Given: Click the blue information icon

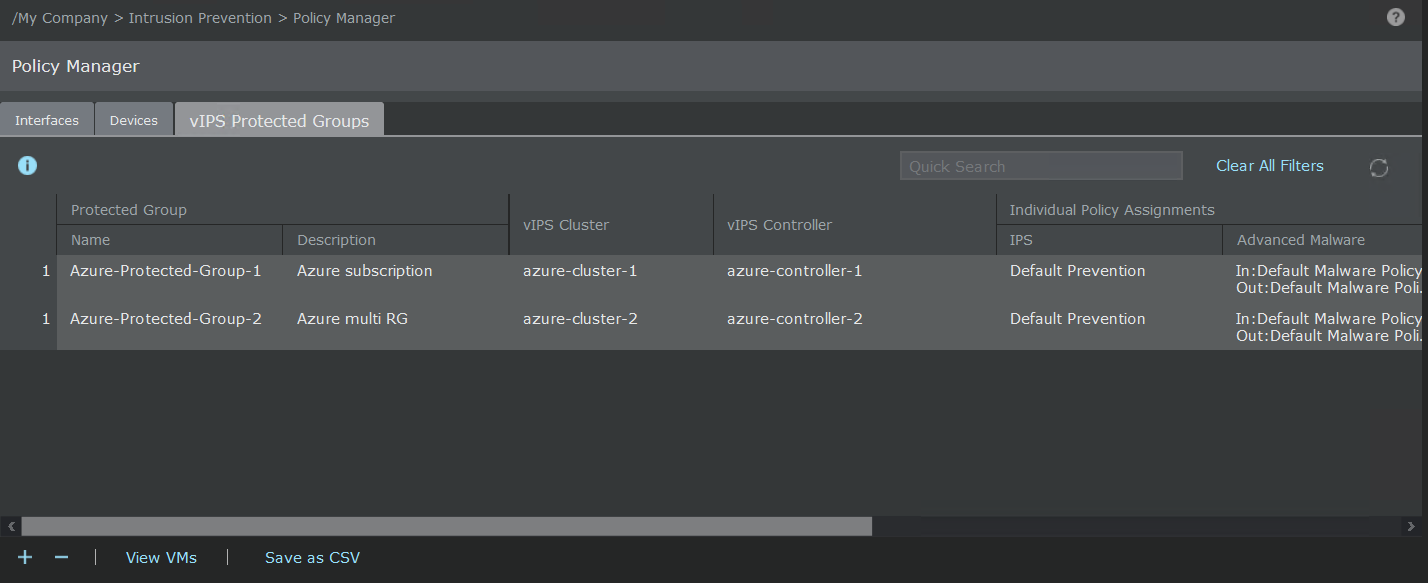Looking at the screenshot, I should click(x=27, y=166).
